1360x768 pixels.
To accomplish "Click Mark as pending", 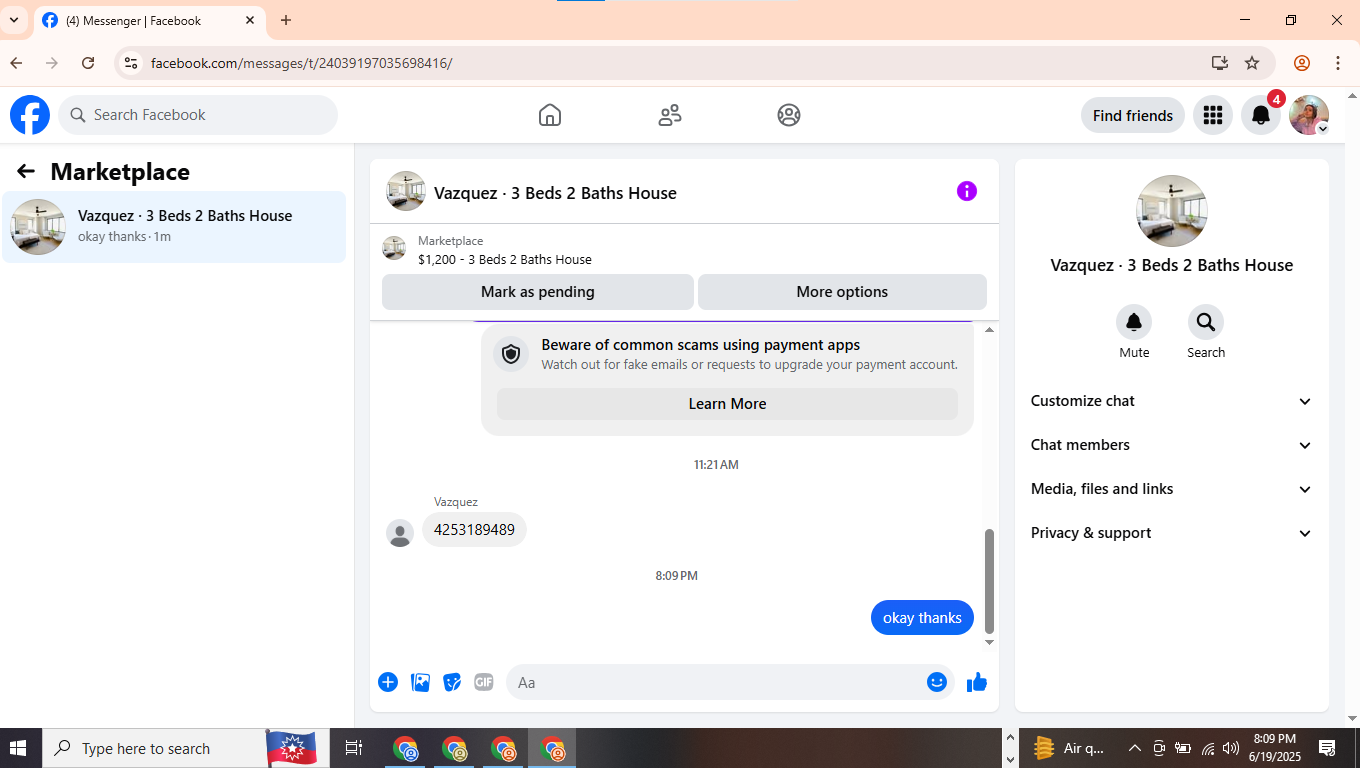I will tap(538, 292).
